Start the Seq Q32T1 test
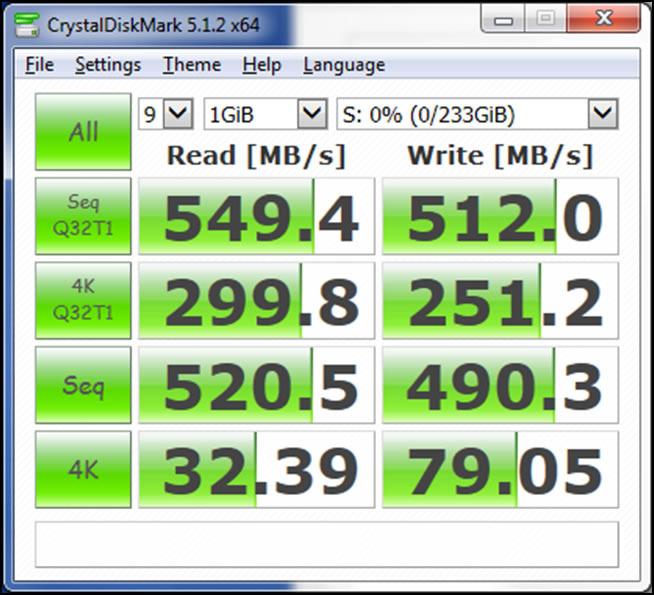This screenshot has width=654, height=595. tap(83, 216)
